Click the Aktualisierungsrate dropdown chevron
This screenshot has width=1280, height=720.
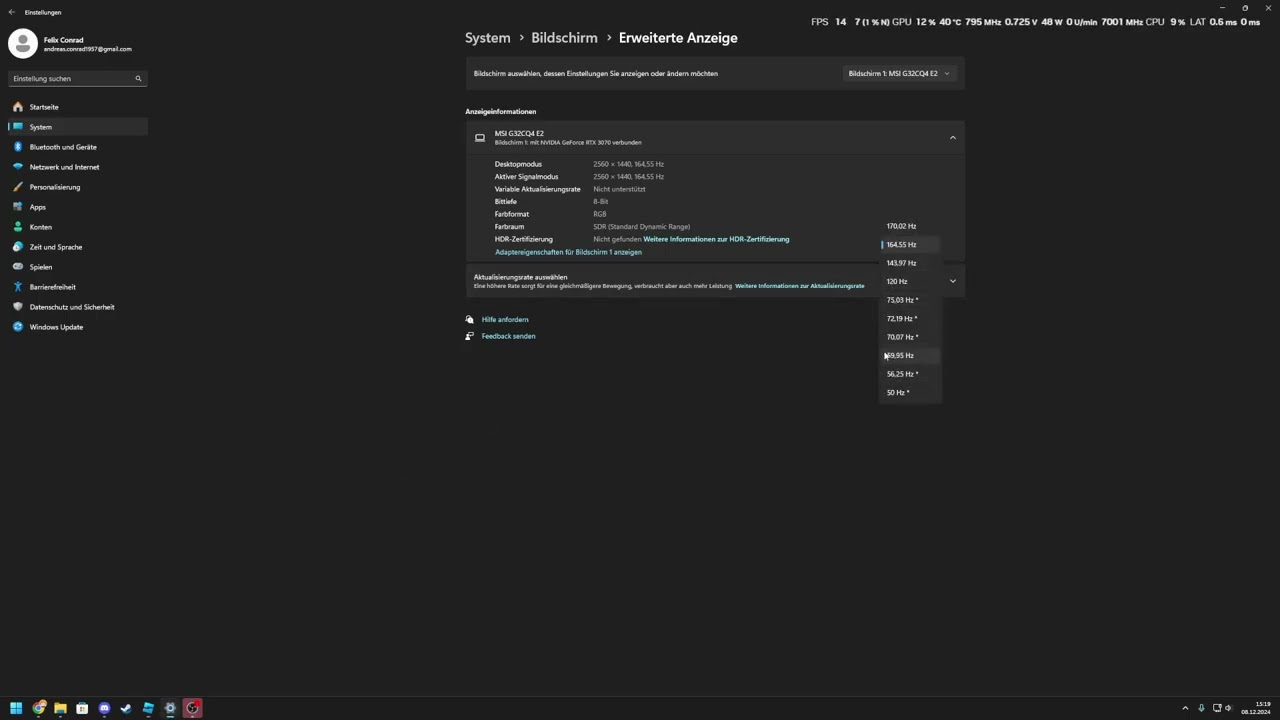(952, 281)
